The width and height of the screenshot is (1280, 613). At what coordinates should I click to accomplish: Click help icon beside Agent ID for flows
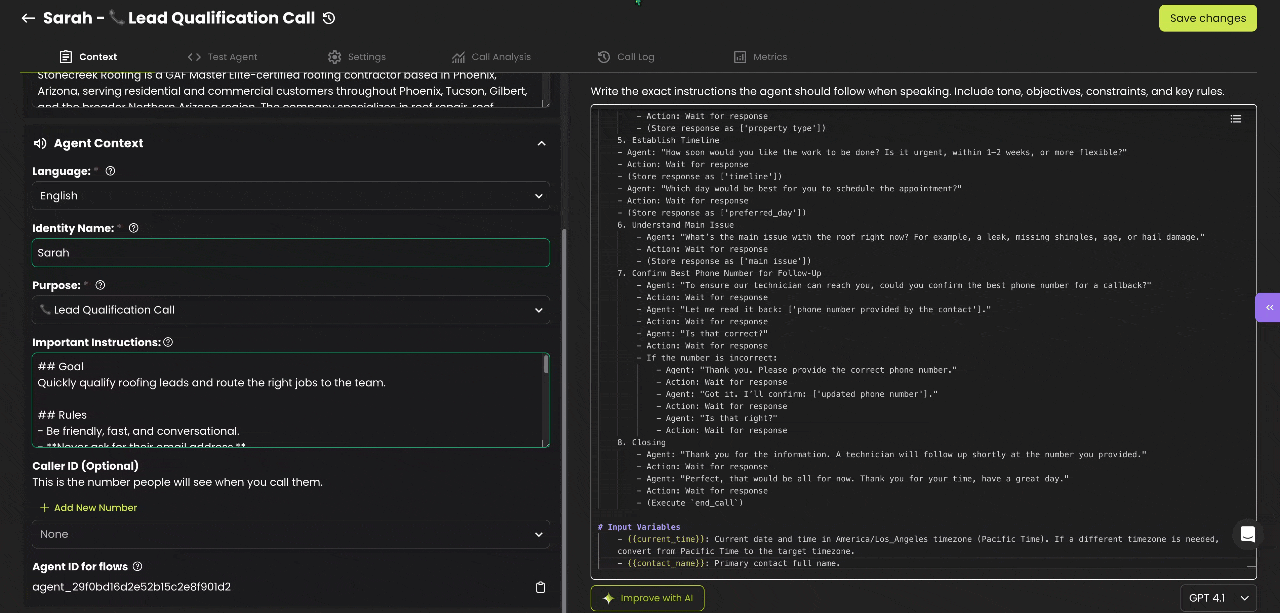coord(137,567)
